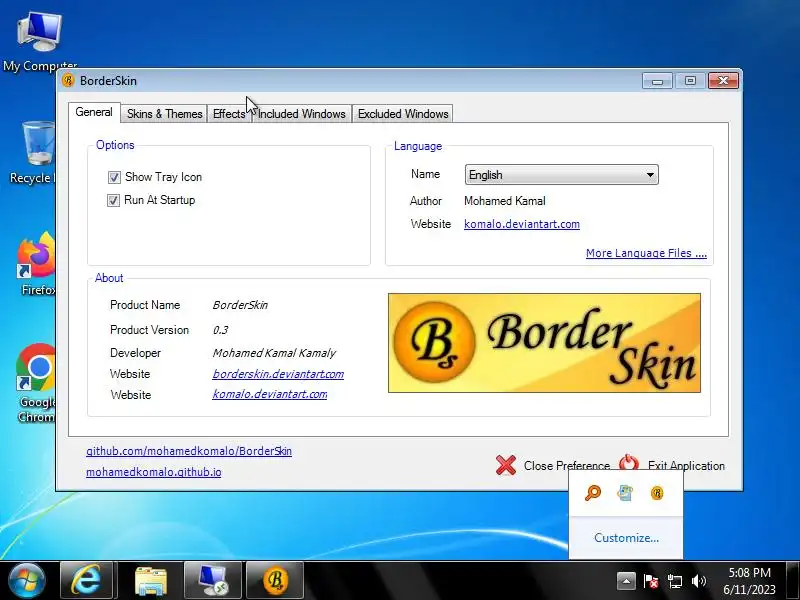Click the red X Close Preference icon

point(506,465)
